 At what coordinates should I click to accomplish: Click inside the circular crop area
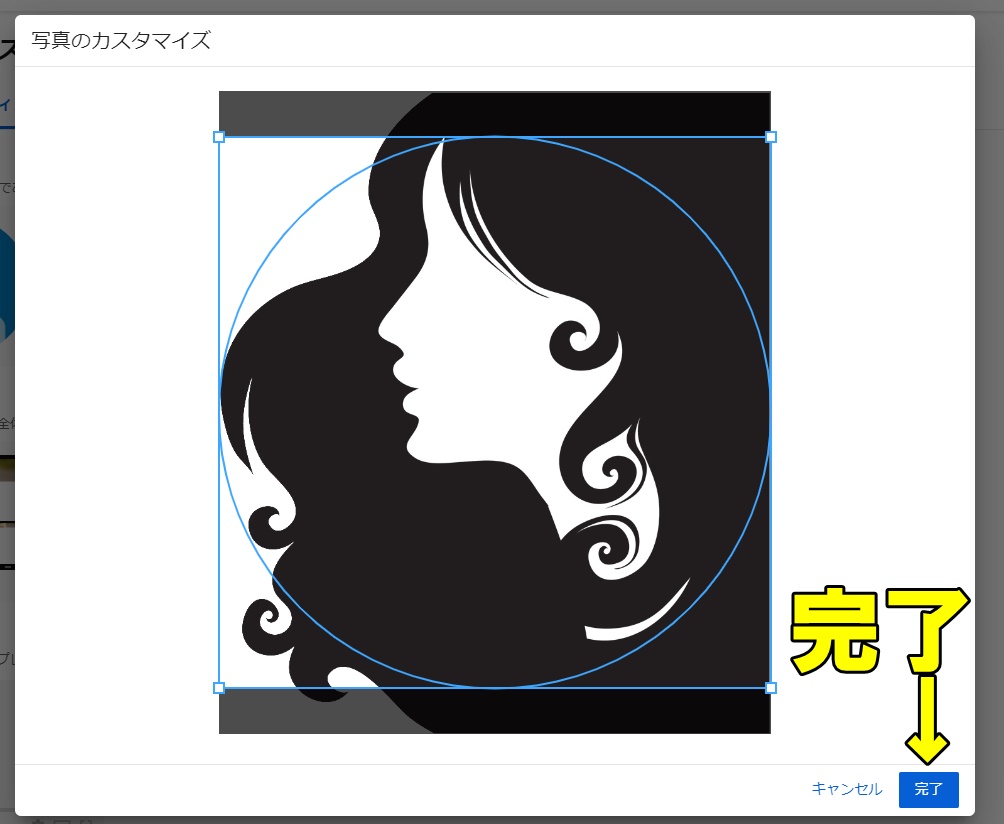495,412
